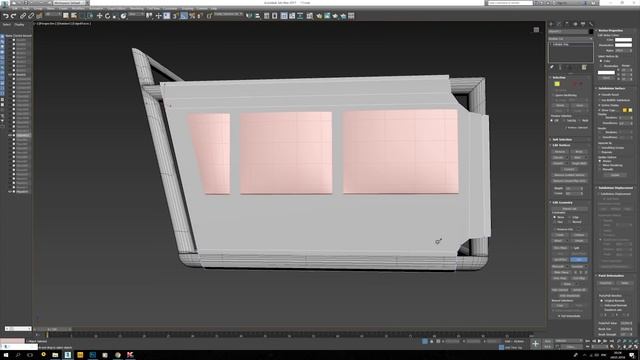The image size is (640, 360).
Task: Open the Align tool
Action: [258, 16]
